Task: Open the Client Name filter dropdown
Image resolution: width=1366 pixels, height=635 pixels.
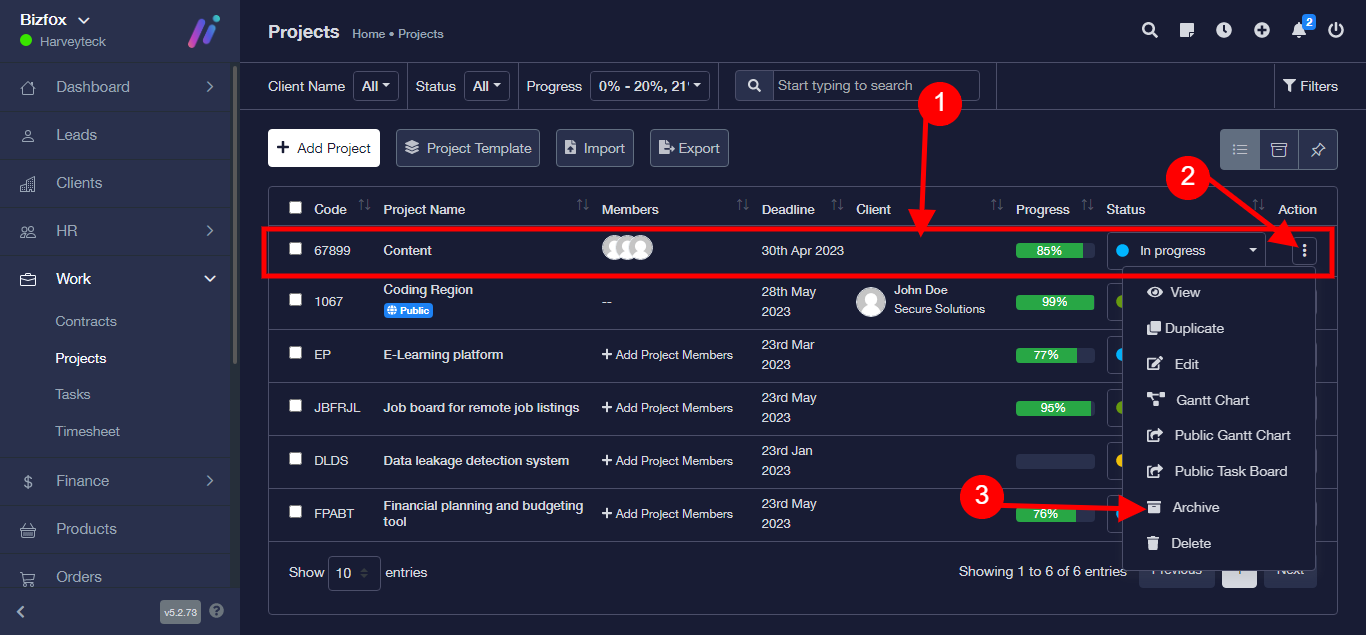Action: coord(376,86)
